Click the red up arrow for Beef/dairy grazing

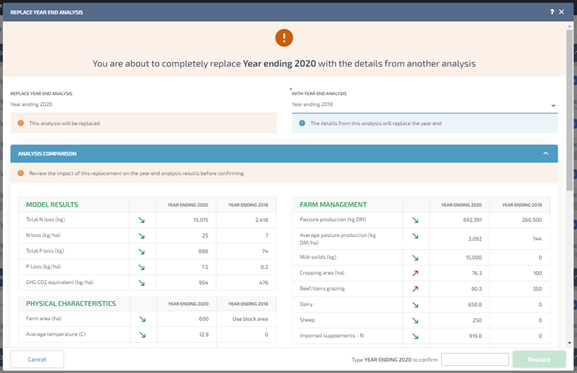(x=415, y=289)
